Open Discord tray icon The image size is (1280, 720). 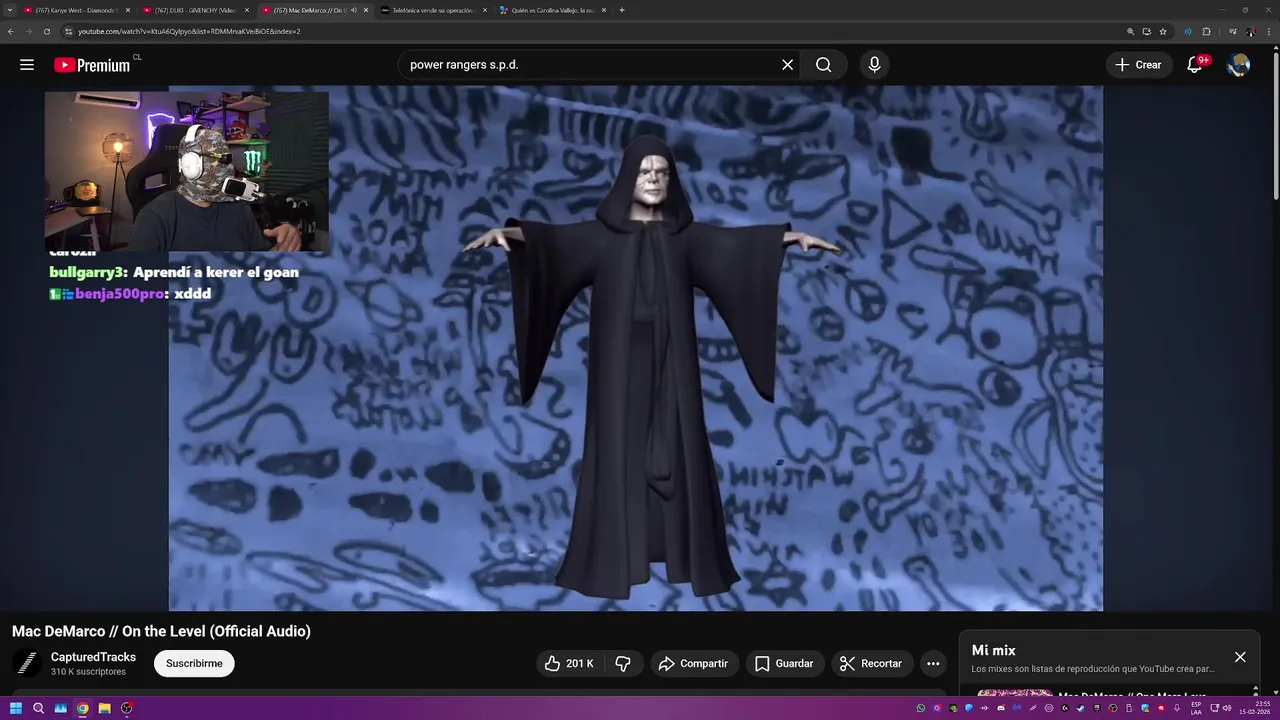point(1001,708)
